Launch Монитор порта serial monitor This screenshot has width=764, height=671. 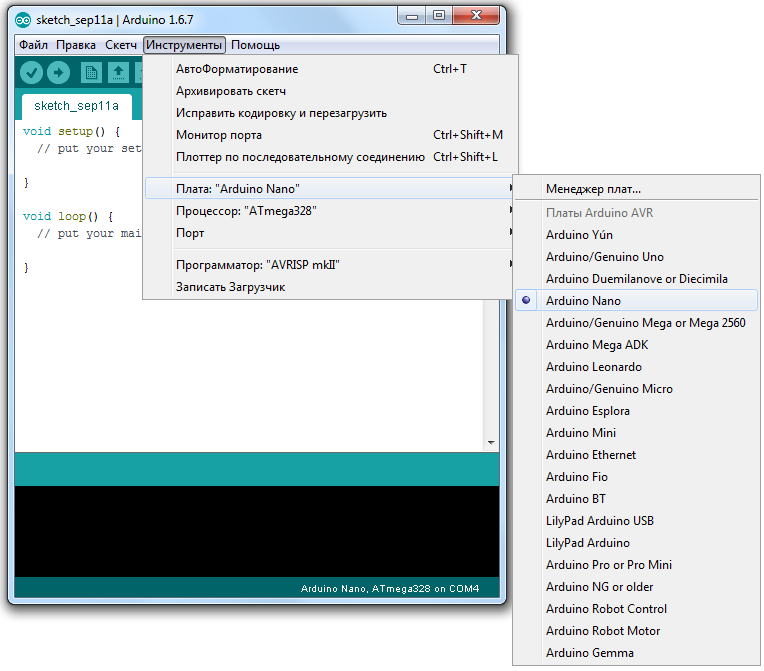(x=219, y=135)
